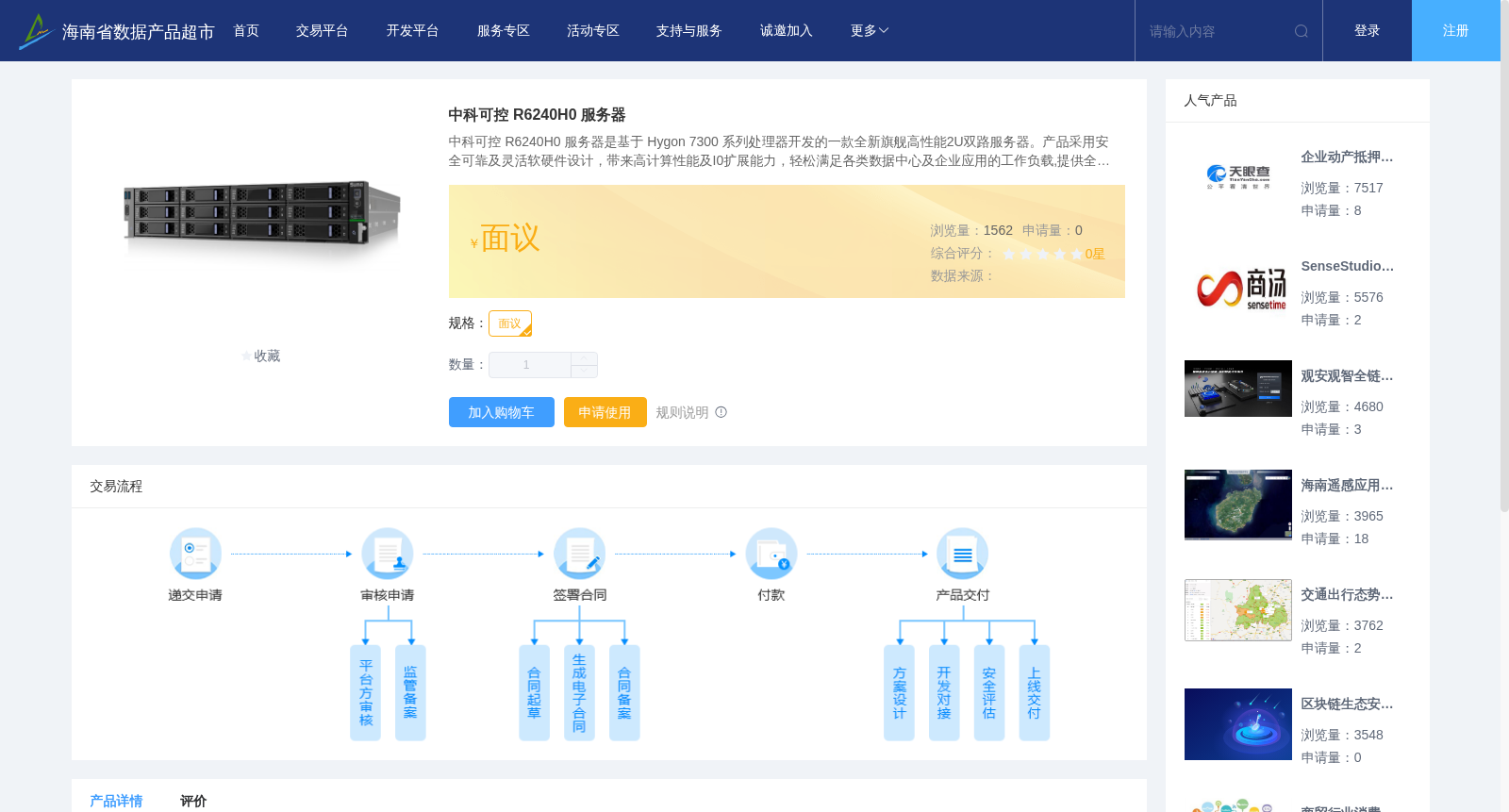The image size is (1509, 812).
Task: Click the 安全评估 sub-step box
Action: pyautogui.click(x=989, y=693)
